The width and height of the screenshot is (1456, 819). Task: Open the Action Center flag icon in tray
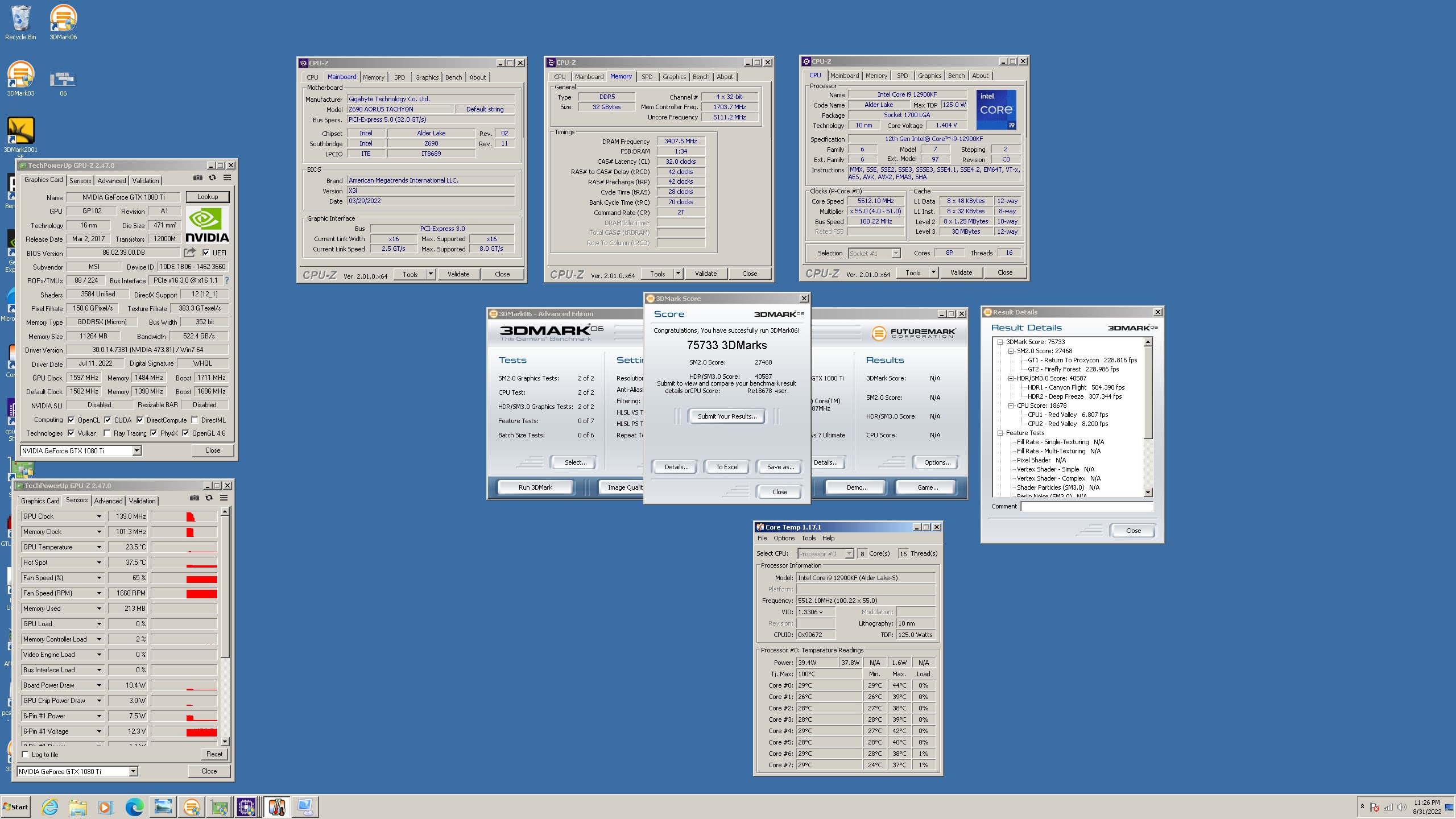[x=1375, y=807]
